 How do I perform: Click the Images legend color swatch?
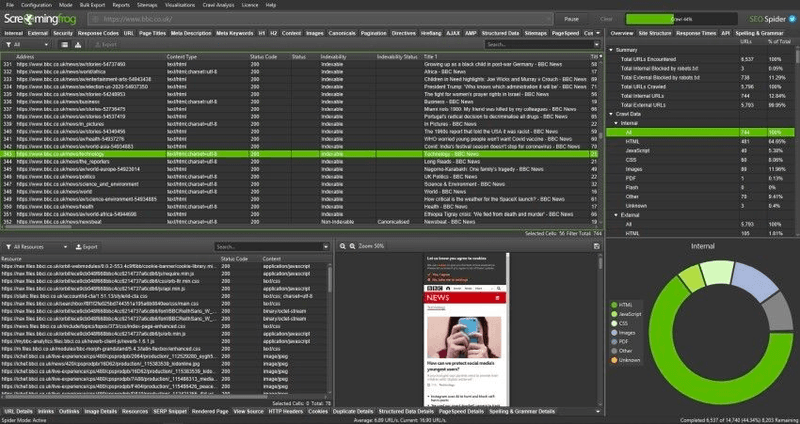(x=614, y=333)
